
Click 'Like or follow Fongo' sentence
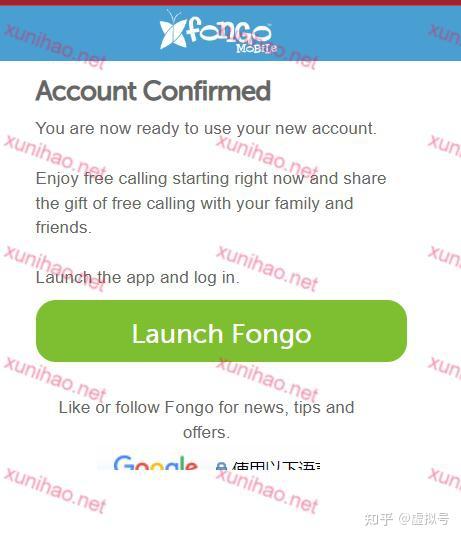point(206,420)
